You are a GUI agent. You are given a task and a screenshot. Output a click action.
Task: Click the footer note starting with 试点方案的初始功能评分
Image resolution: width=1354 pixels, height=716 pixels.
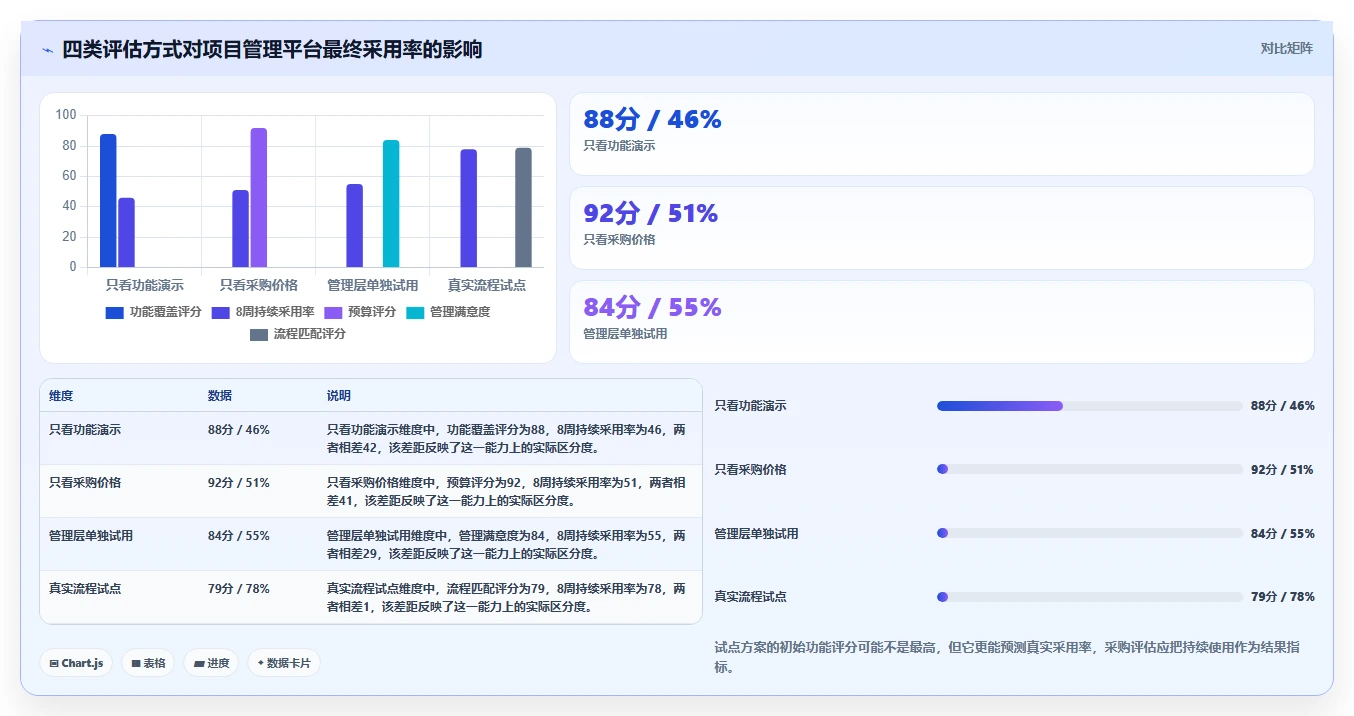pos(1008,657)
